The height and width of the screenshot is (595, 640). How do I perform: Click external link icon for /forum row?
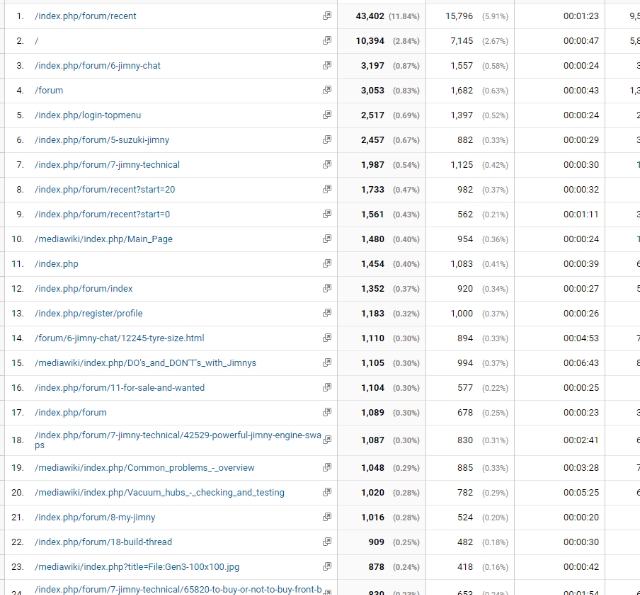point(327,90)
